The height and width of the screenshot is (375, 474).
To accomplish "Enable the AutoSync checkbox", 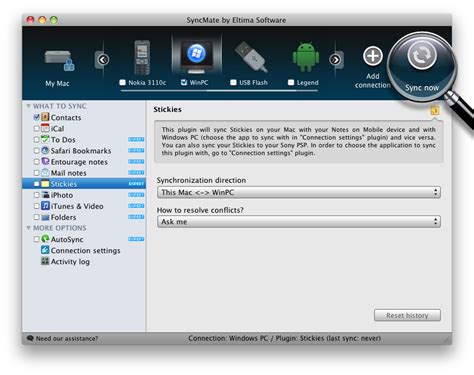I will pyautogui.click(x=37, y=239).
